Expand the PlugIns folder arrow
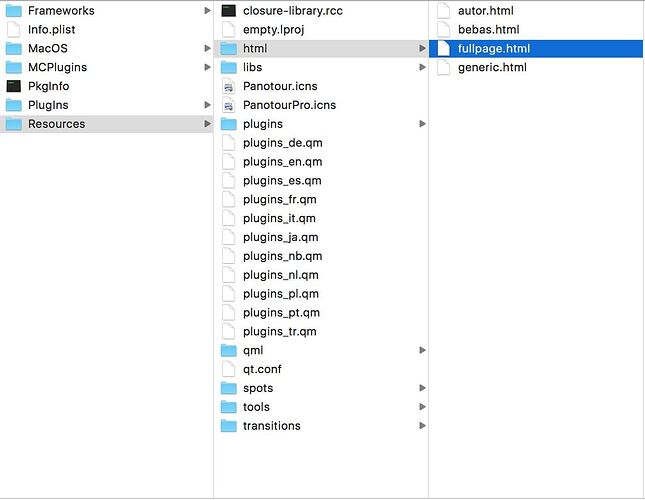645x500 pixels. click(x=207, y=105)
